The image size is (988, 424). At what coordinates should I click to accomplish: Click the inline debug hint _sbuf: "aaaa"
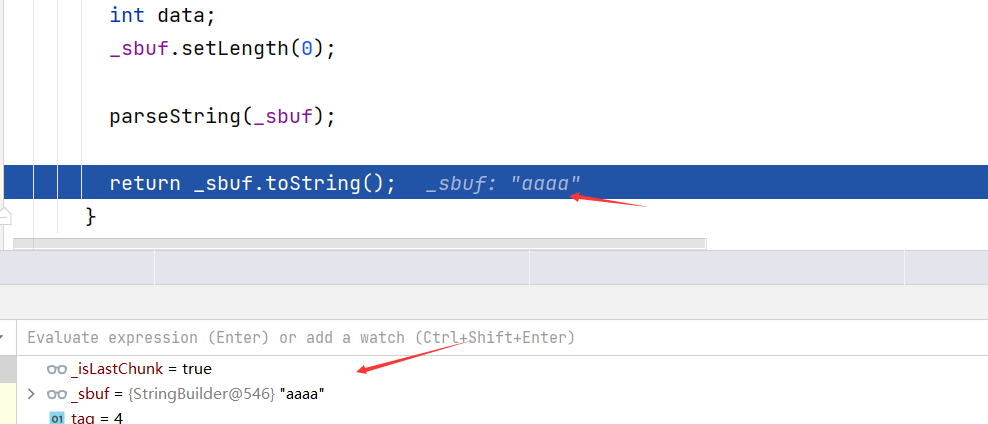tap(503, 183)
